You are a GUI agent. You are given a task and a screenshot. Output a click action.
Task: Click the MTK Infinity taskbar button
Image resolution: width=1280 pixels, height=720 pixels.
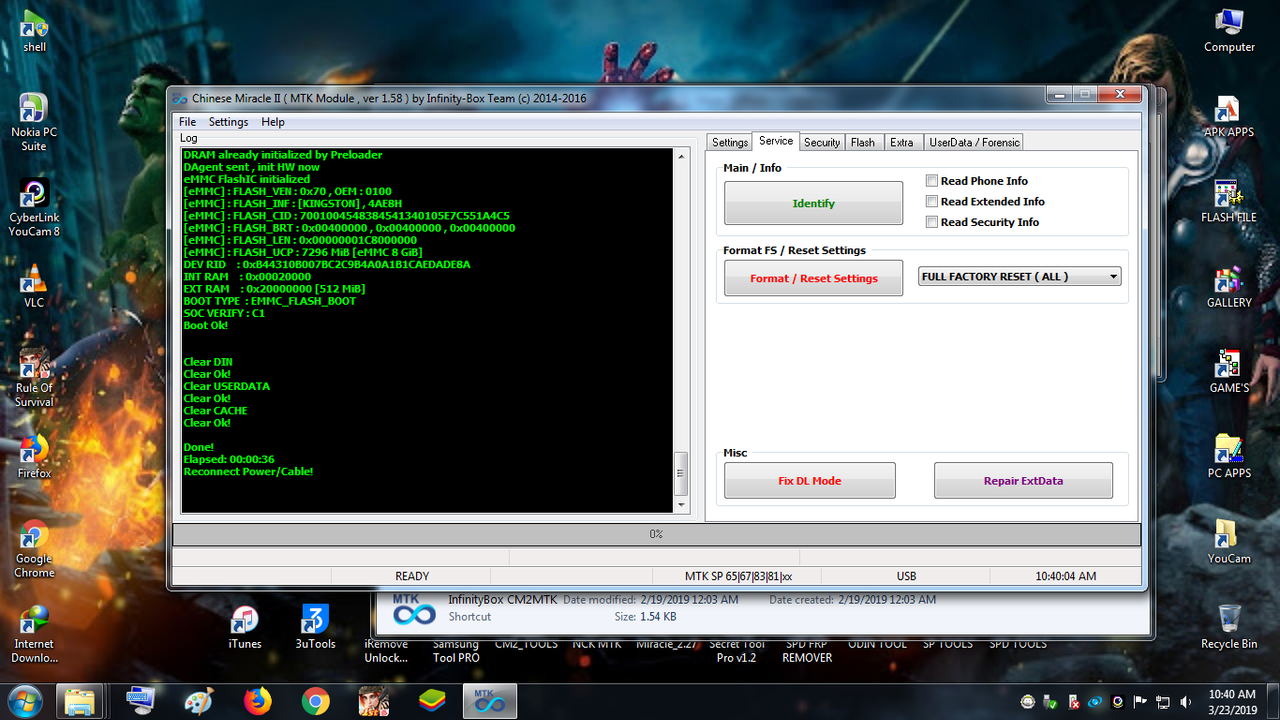491,700
